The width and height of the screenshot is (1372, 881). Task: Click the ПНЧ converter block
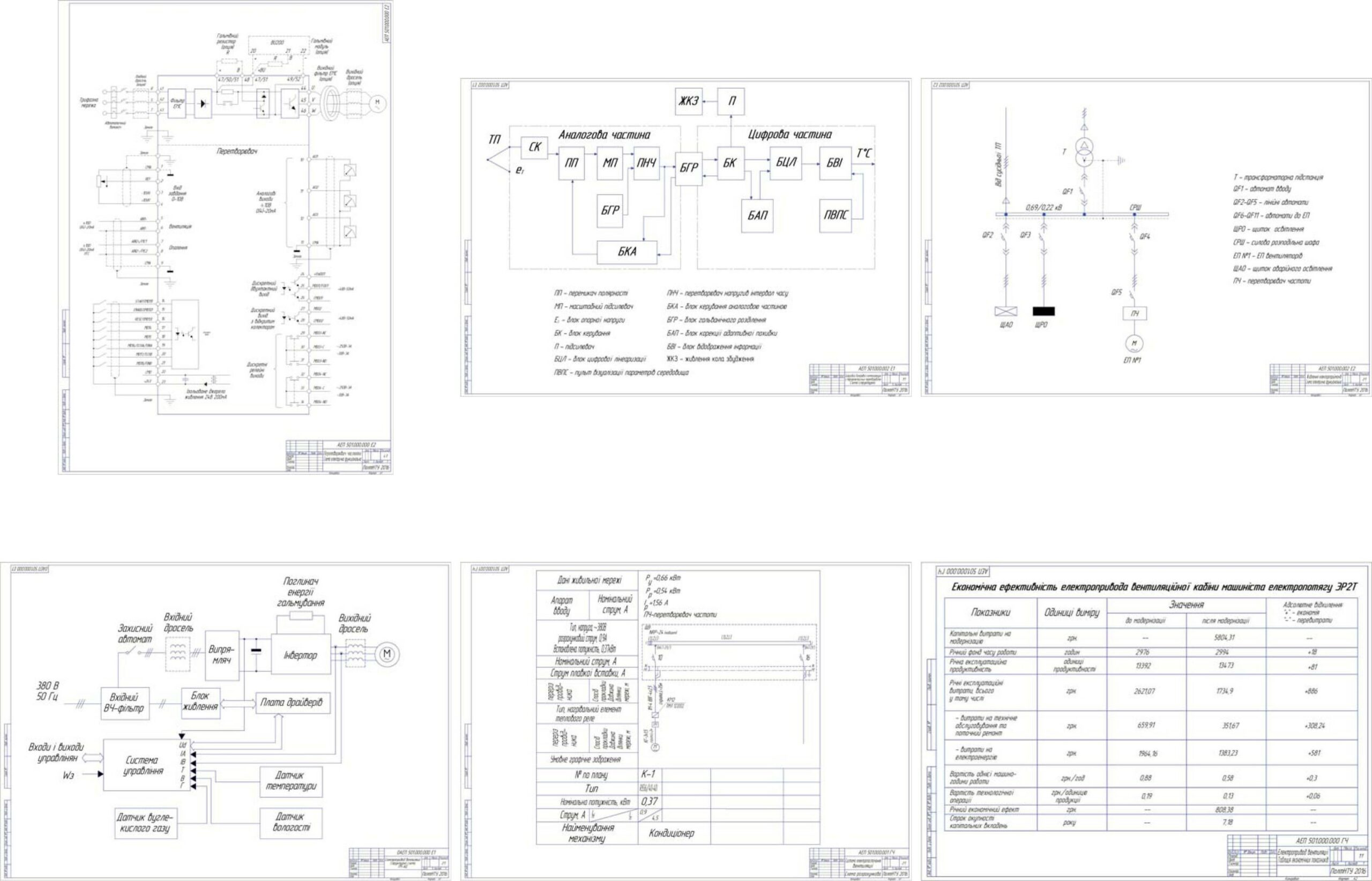(x=646, y=163)
